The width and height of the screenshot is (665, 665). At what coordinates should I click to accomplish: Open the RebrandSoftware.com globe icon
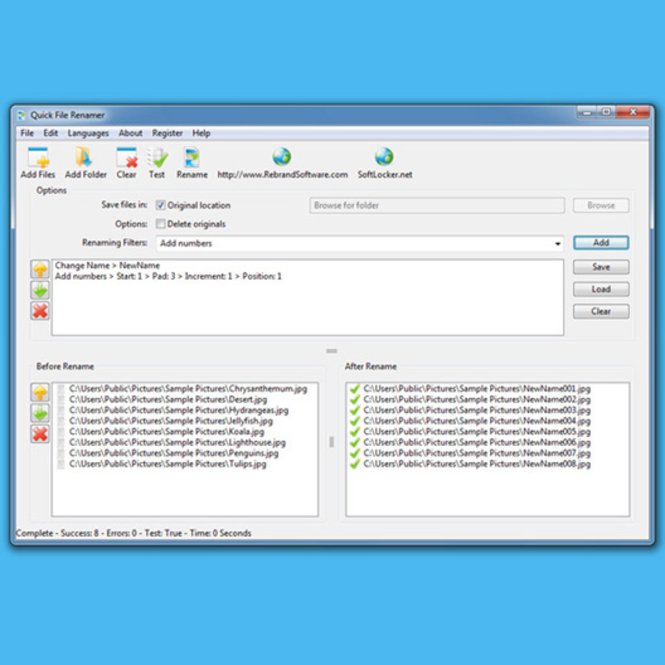282,157
